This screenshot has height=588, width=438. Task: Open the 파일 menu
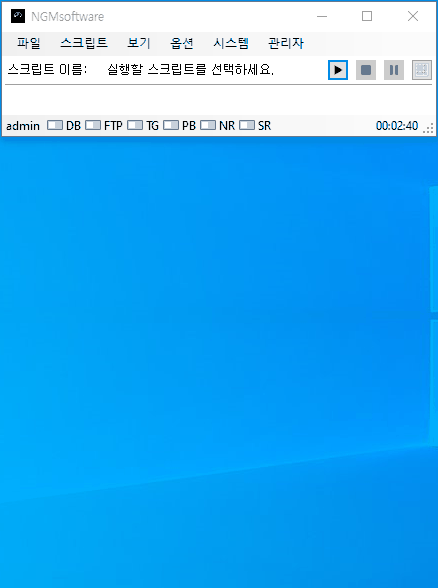pos(28,43)
